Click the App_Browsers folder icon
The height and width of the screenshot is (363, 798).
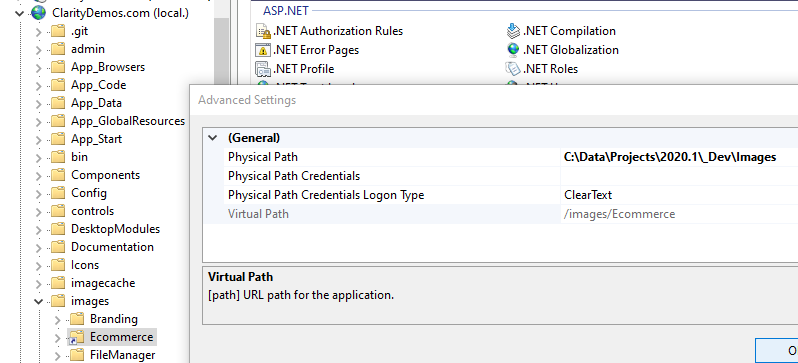tap(58, 67)
